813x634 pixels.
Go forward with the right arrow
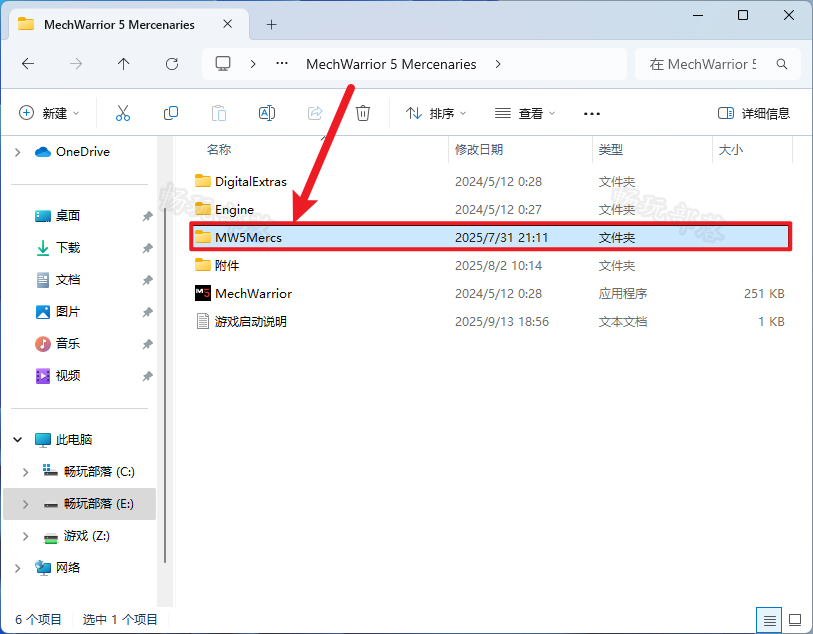(76, 64)
